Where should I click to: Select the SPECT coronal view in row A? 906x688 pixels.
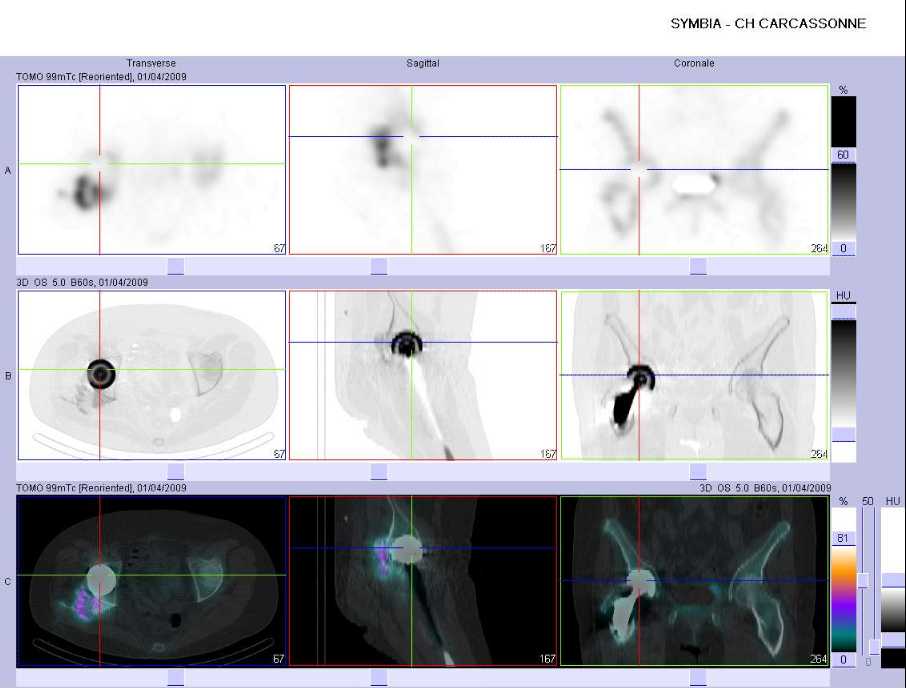coord(695,170)
